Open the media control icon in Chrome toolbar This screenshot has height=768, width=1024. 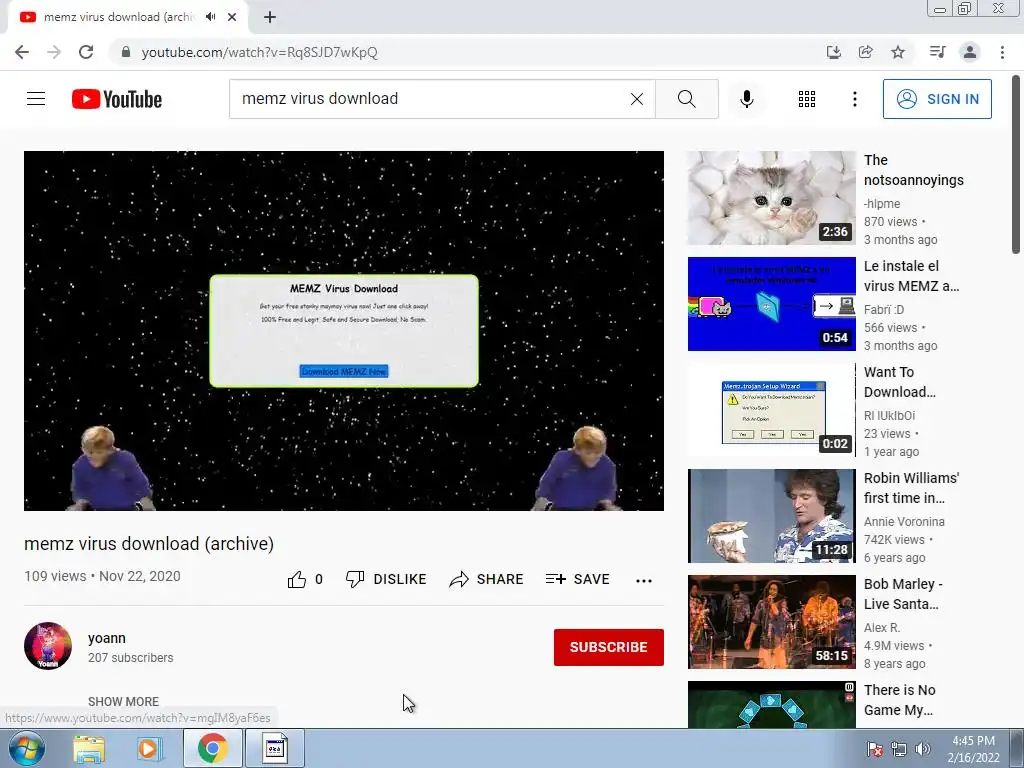point(937,52)
